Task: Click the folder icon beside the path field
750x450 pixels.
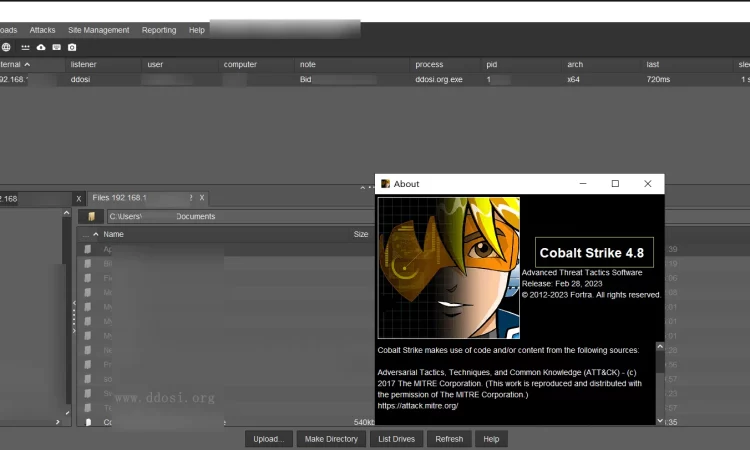Action: (91, 217)
